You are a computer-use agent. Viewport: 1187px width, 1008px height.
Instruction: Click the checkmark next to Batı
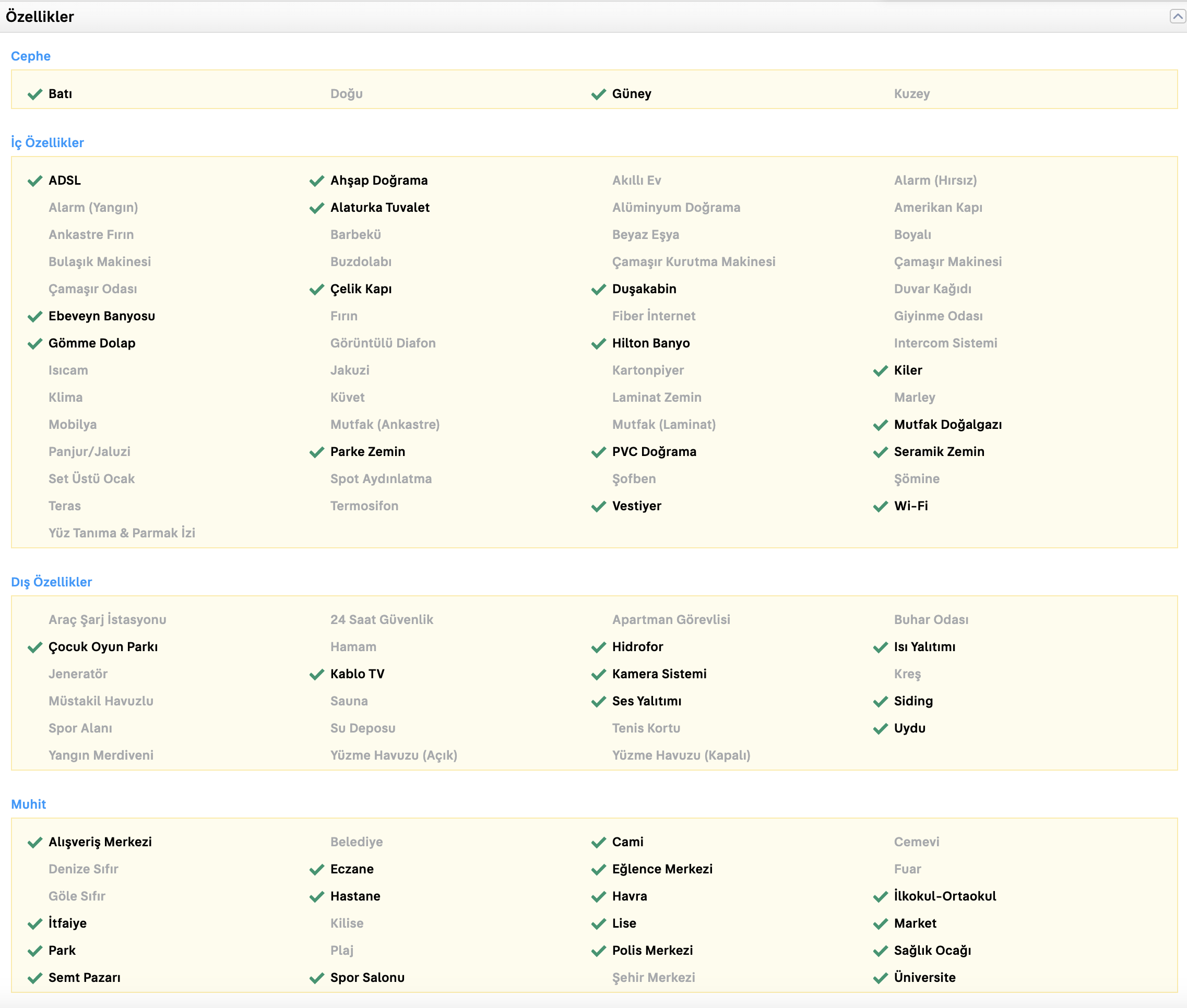pos(35,94)
